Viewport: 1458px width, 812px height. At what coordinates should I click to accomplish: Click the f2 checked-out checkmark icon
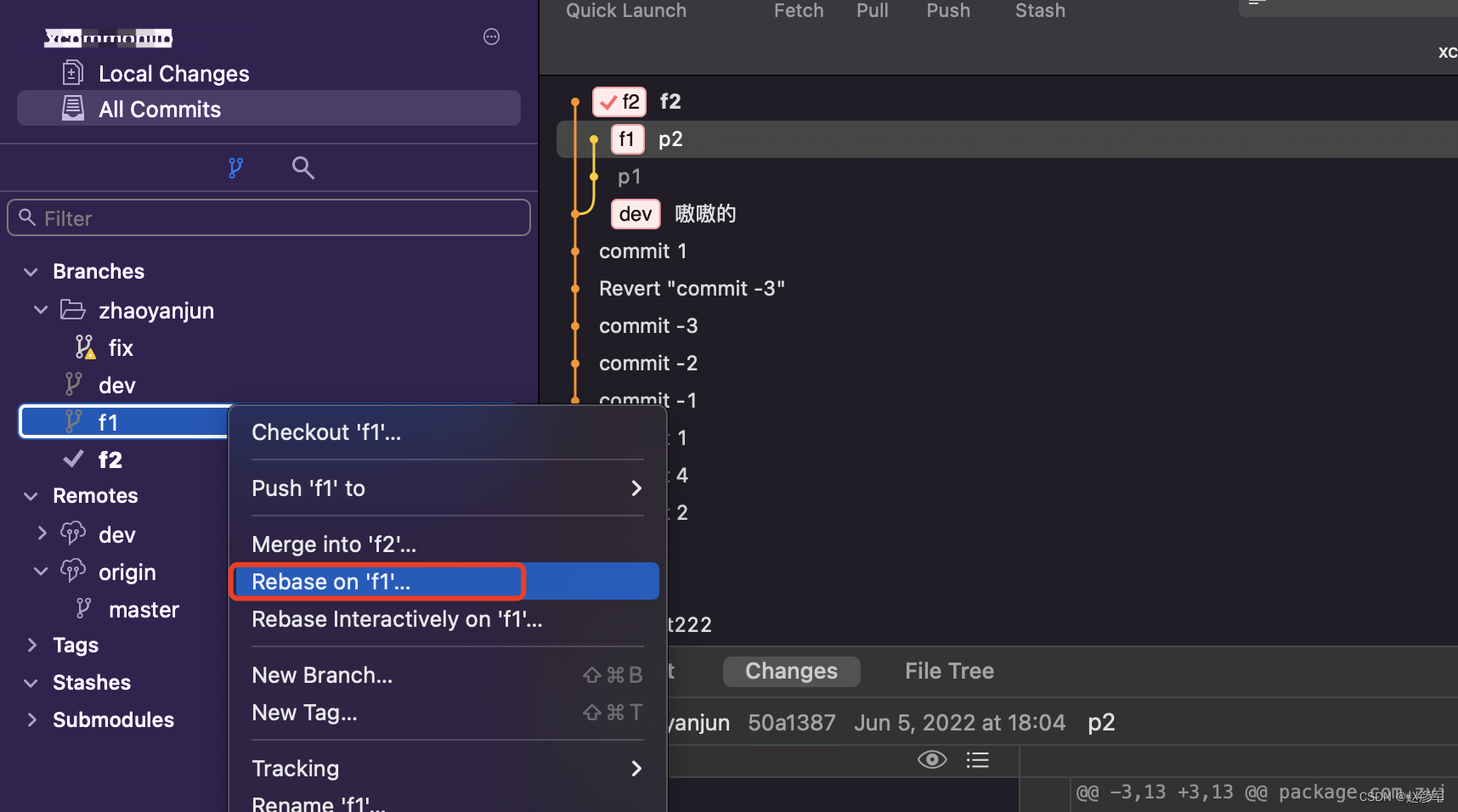(74, 459)
